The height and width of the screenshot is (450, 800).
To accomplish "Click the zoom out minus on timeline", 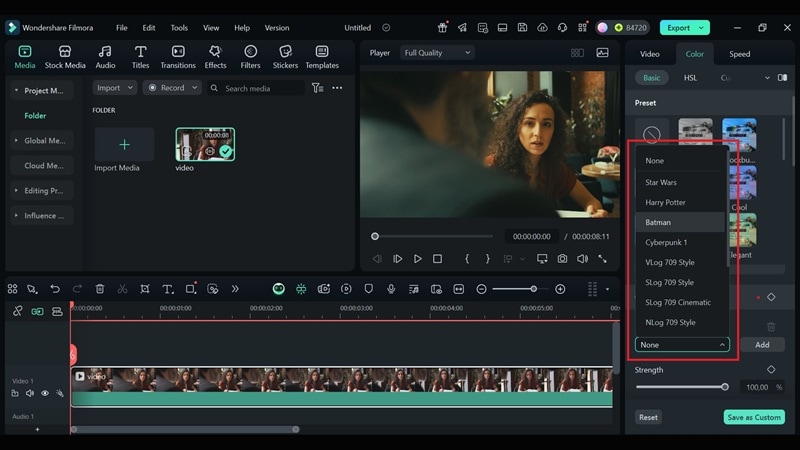I will [x=481, y=289].
